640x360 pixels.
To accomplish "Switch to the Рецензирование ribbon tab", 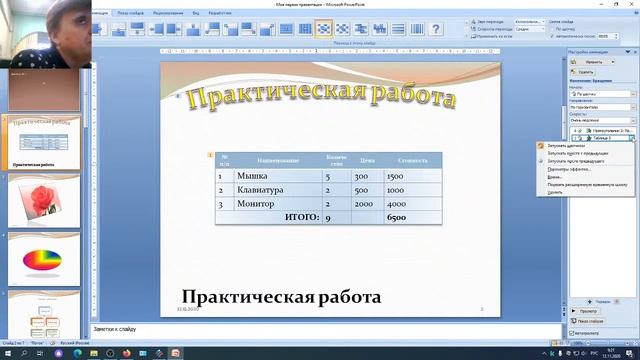I will (x=168, y=13).
